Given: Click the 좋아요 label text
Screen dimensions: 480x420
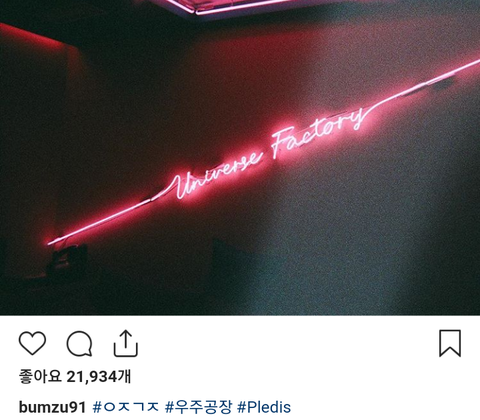Looking at the screenshot, I should pos(40,377).
